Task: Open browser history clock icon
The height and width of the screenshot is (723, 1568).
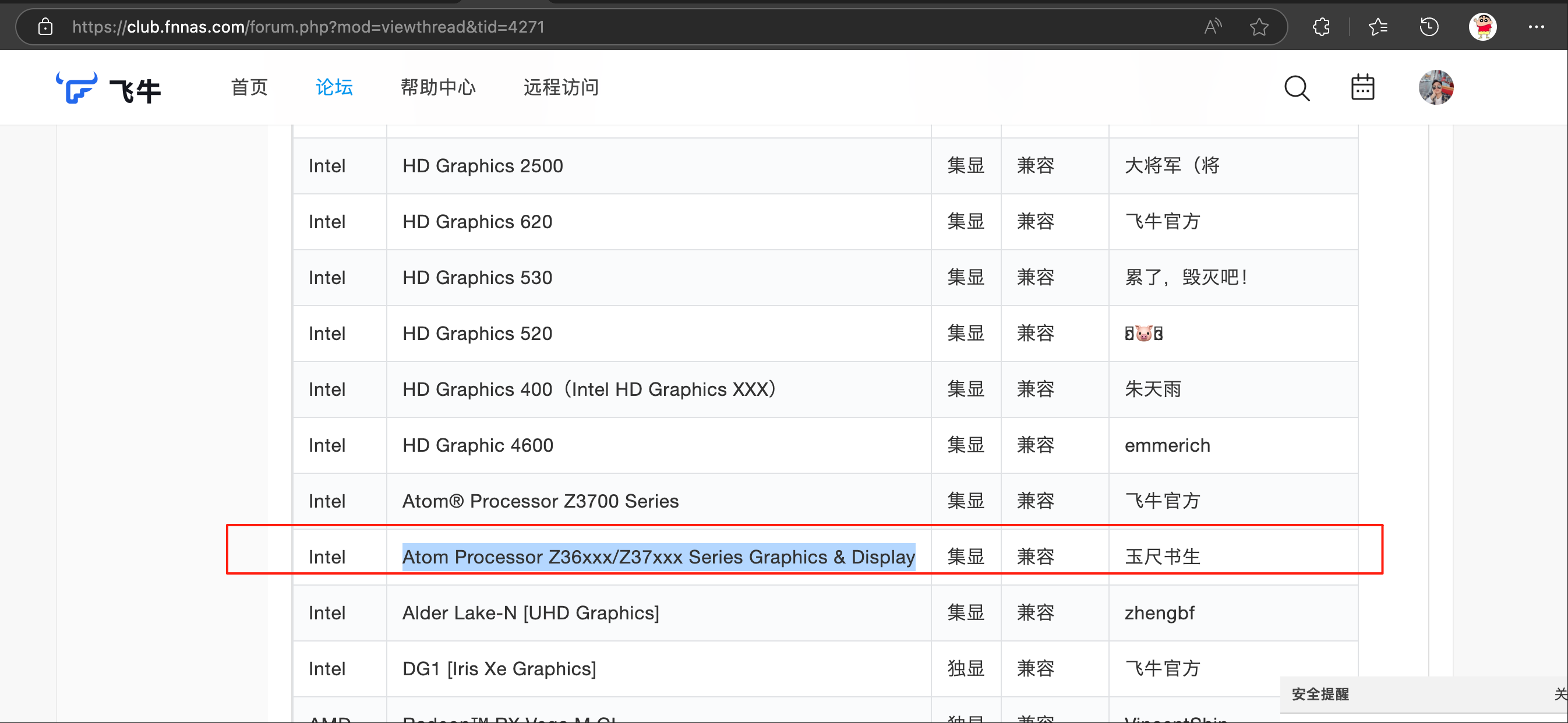Action: 1429,27
